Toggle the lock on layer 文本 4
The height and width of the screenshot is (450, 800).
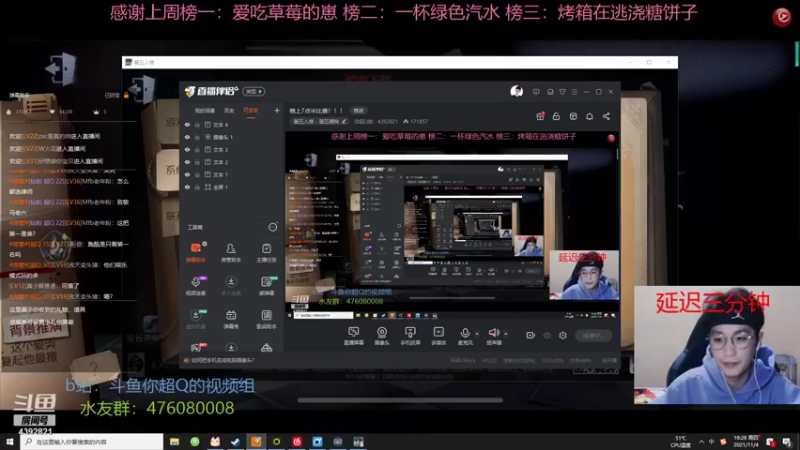click(197, 124)
